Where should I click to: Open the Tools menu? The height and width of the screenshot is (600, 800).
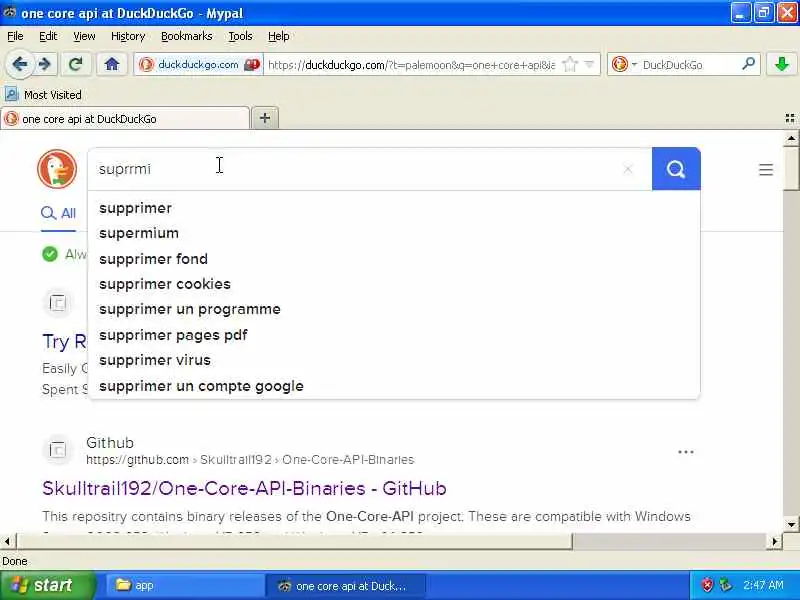[x=240, y=36]
